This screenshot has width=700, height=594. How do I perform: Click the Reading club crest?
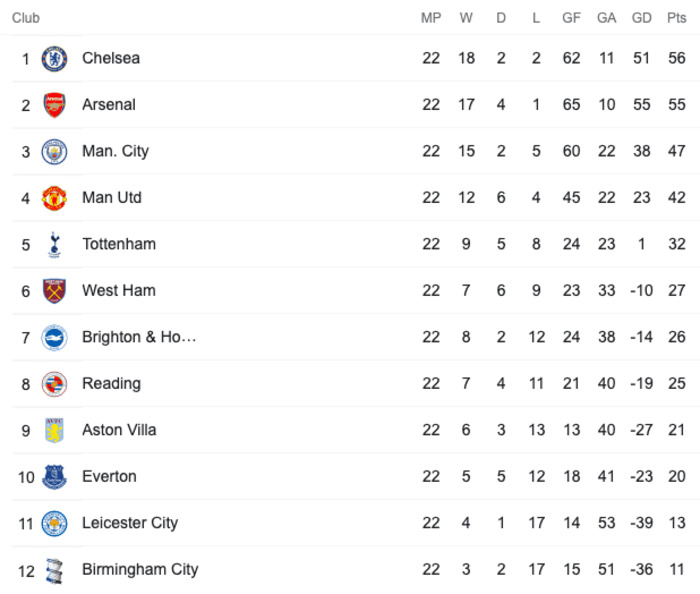coord(54,384)
